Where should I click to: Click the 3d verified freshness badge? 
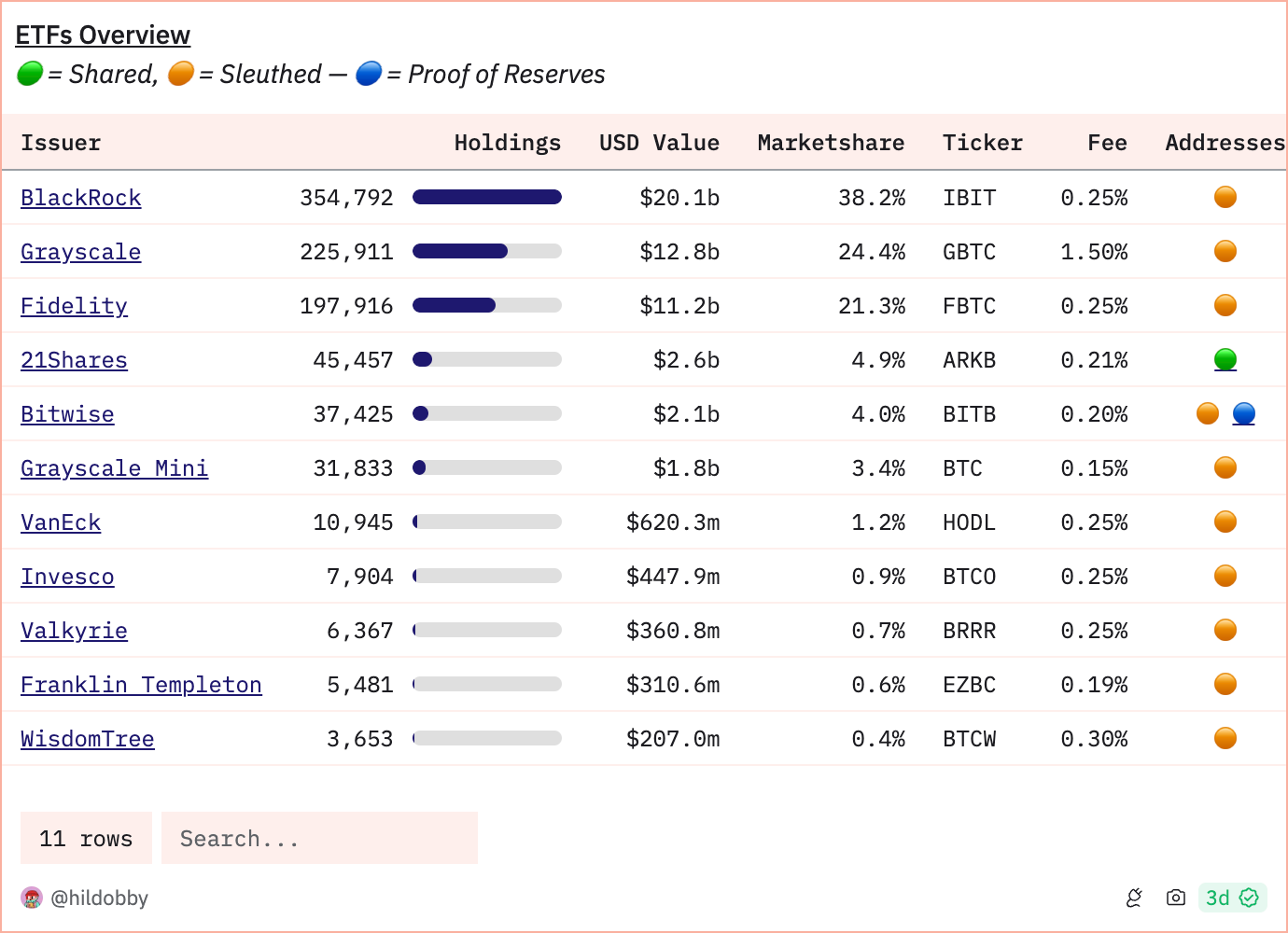[1232, 898]
